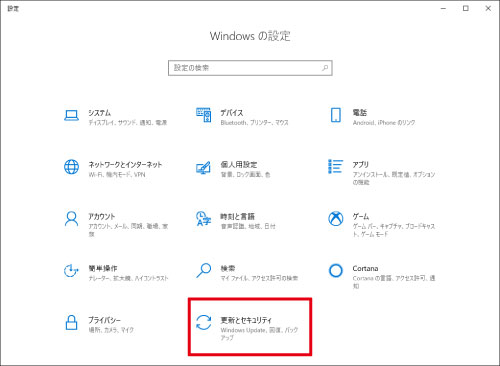Open the 検索 magnifier icon
The image size is (500, 366).
click(203, 270)
